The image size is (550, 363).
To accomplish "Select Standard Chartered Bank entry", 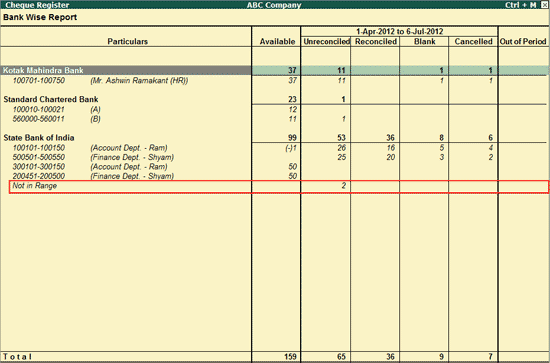I will (51, 99).
